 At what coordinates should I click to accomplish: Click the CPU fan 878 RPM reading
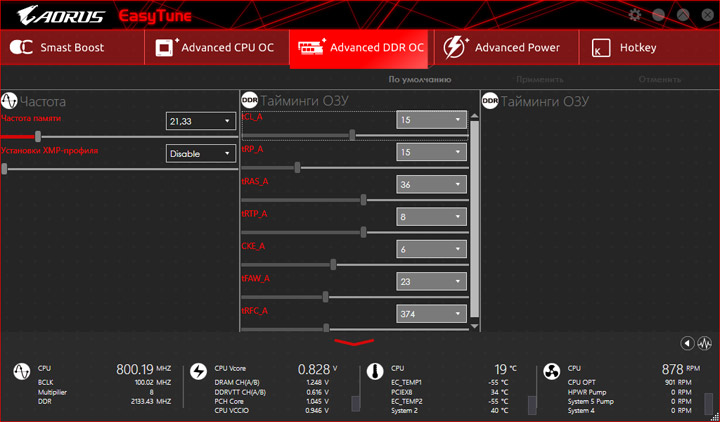pos(681,369)
